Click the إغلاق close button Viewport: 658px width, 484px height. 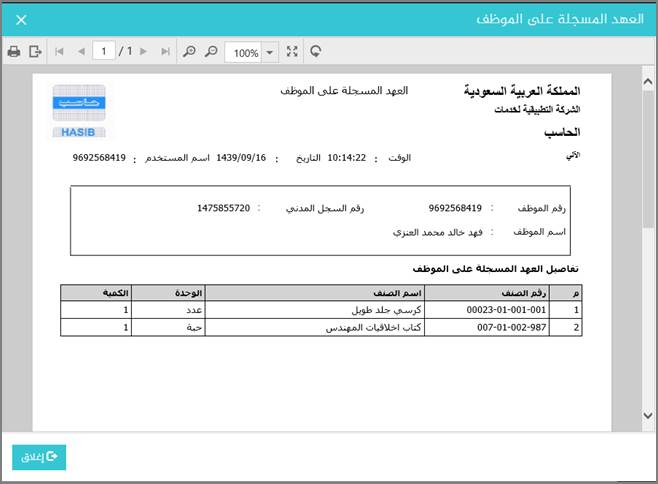[x=39, y=457]
